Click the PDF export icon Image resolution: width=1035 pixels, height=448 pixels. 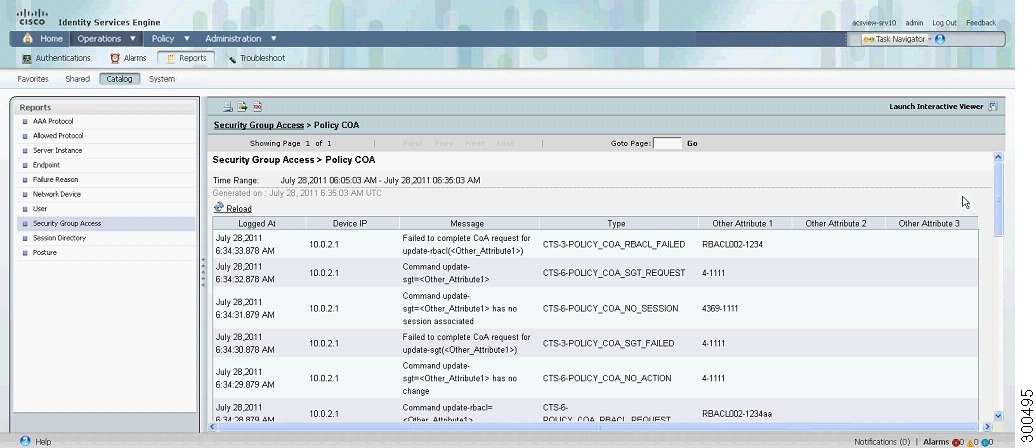pos(257,106)
